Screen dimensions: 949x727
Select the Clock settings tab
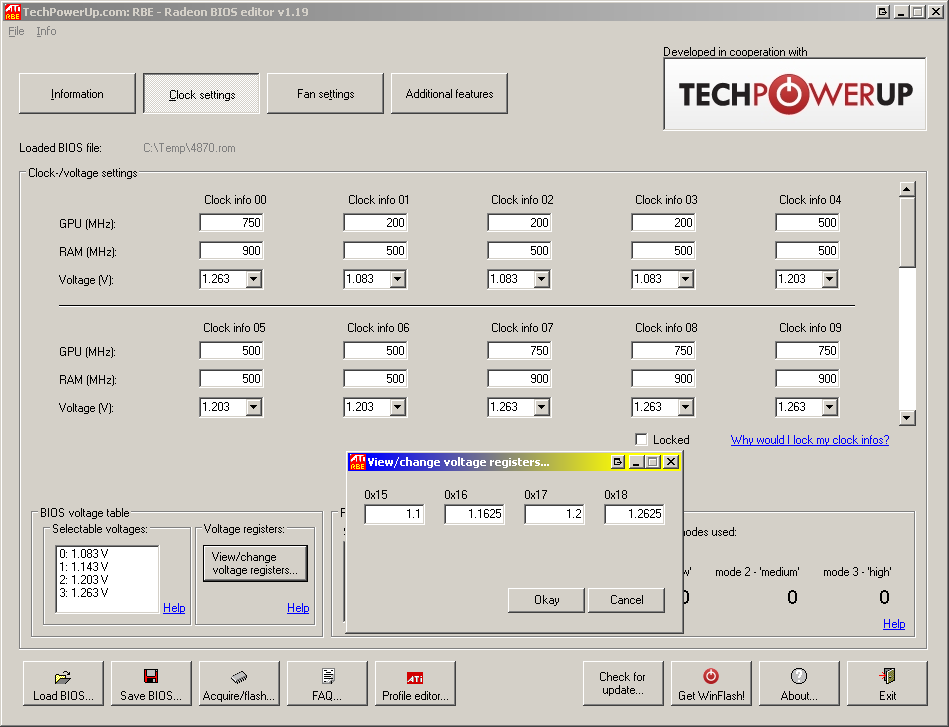coord(202,94)
